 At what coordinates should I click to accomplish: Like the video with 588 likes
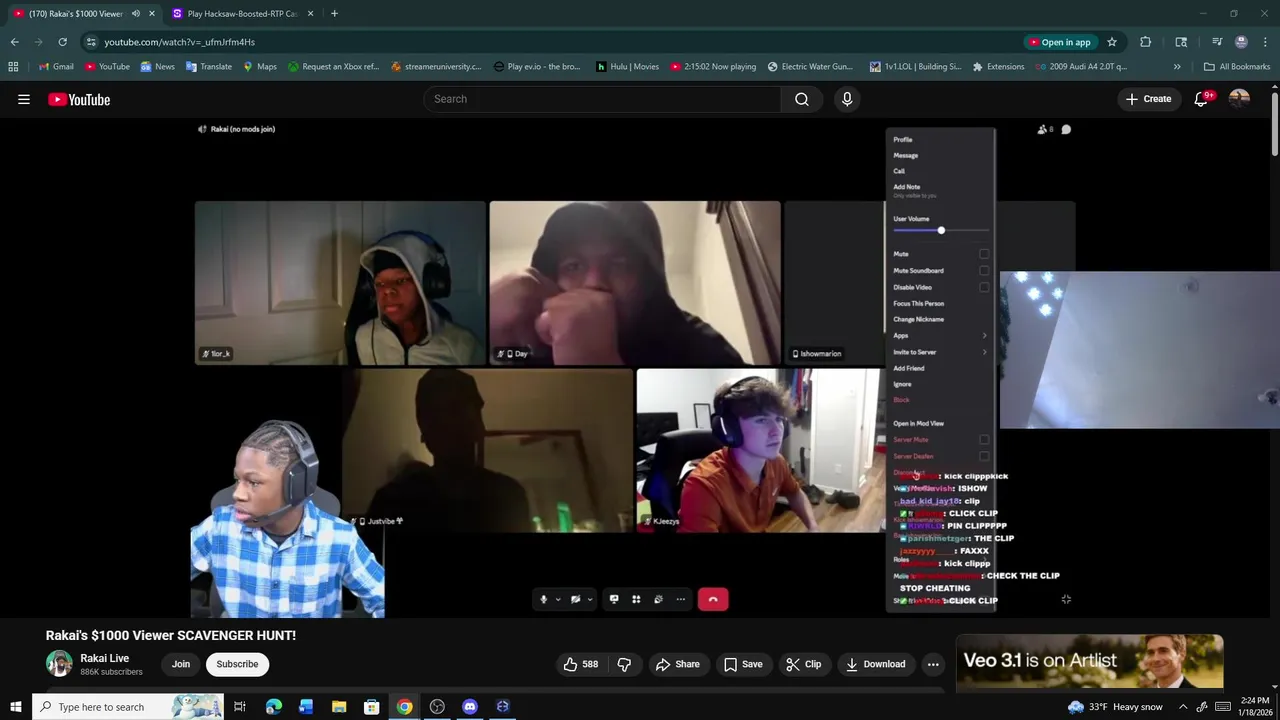(581, 664)
